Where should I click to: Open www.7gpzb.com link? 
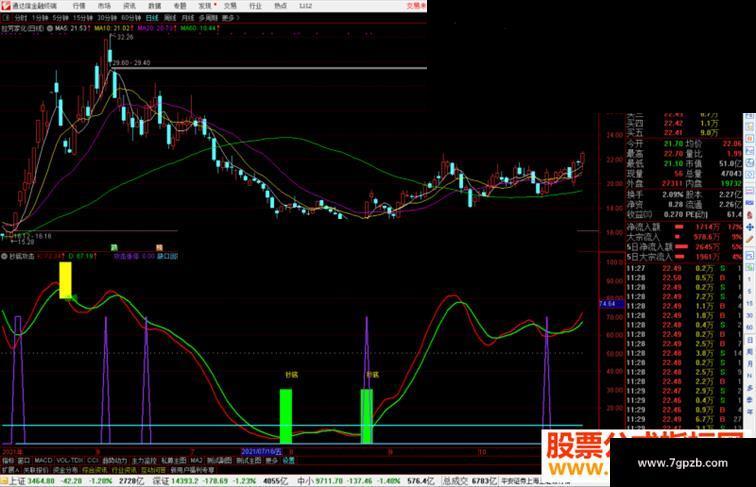pyautogui.click(x=682, y=463)
